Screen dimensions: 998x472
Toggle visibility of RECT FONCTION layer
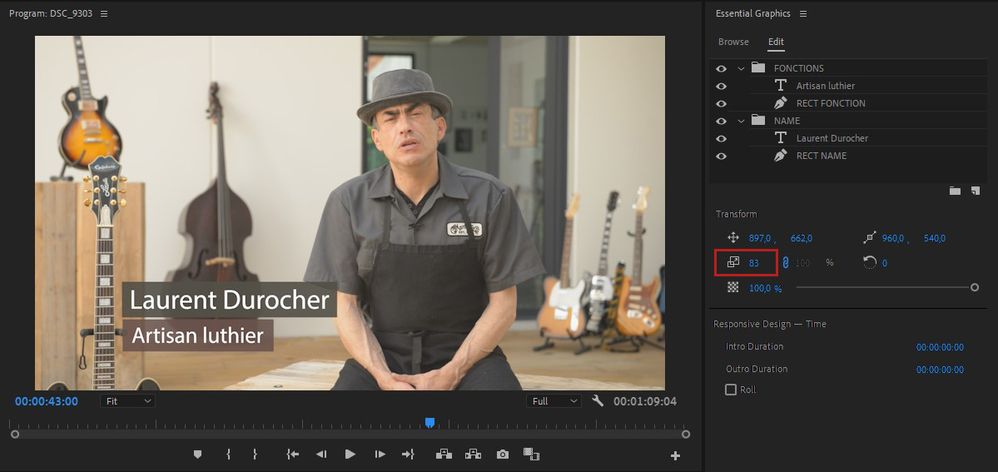[x=721, y=103]
